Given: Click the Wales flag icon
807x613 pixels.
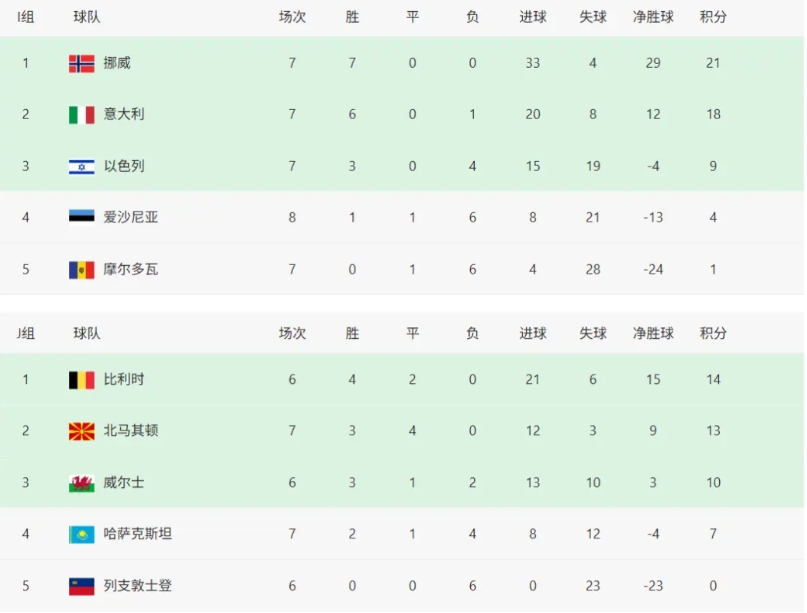Looking at the screenshot, I should click(x=81, y=483).
